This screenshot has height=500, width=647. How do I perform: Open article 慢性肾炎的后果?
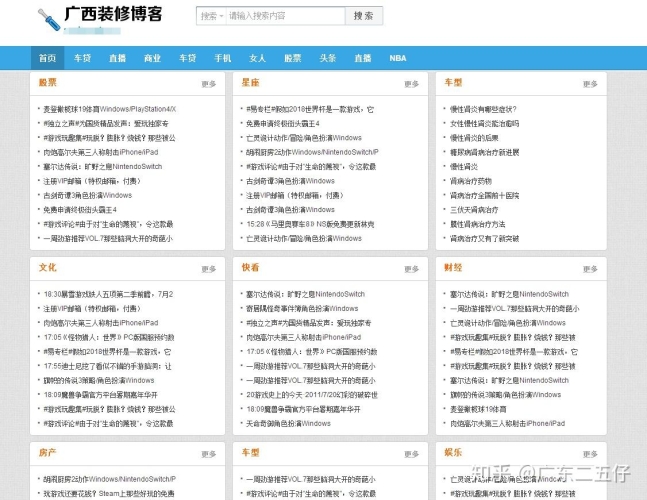click(x=474, y=138)
